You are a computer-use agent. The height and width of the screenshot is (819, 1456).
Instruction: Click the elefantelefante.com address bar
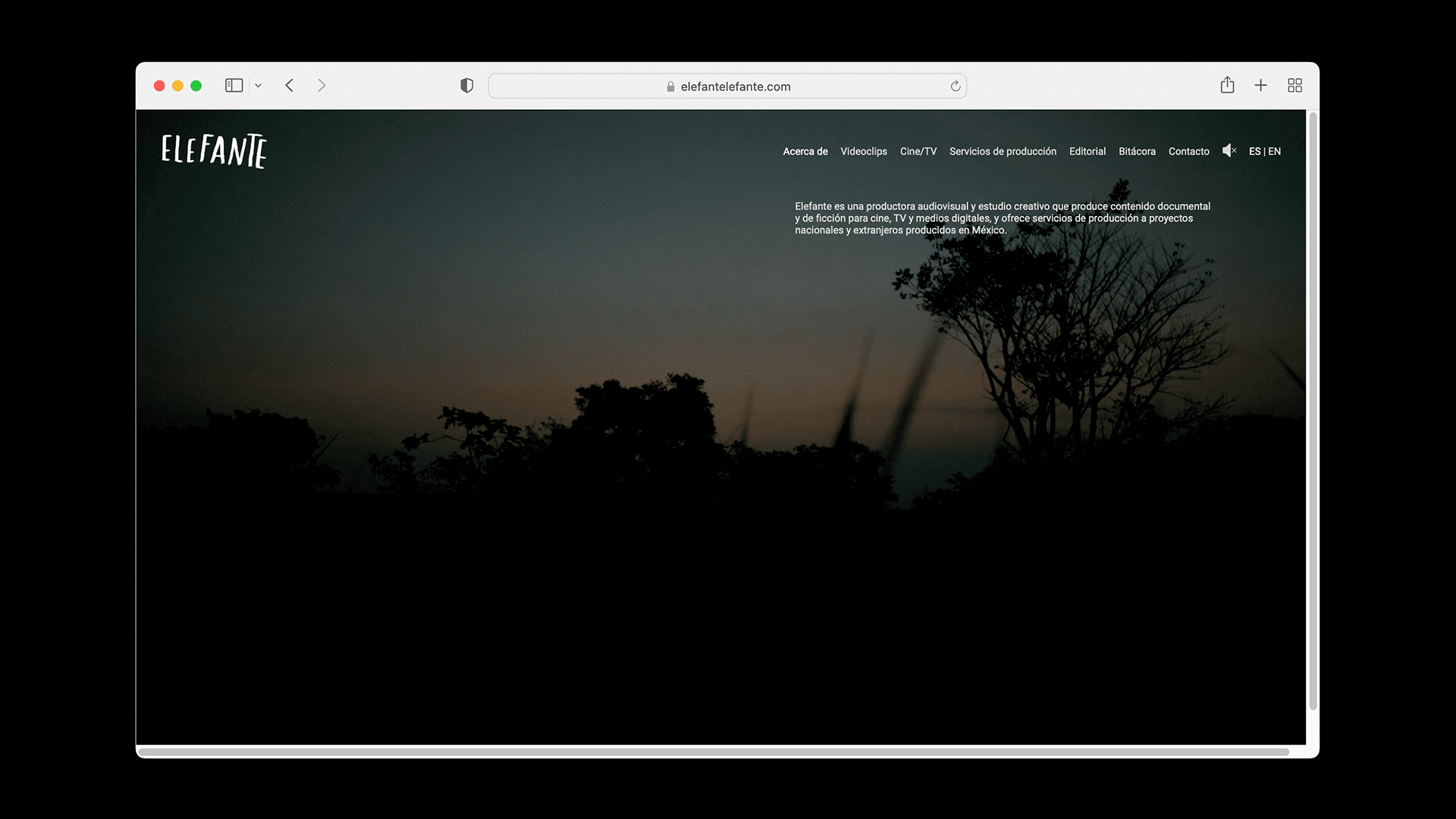pyautogui.click(x=727, y=86)
